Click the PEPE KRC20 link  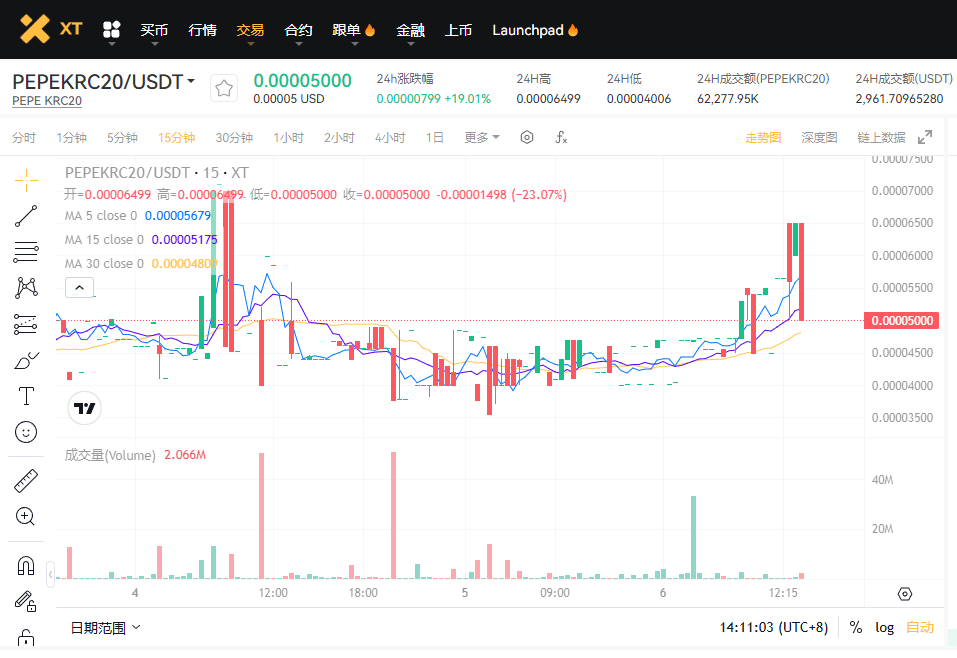click(x=47, y=101)
